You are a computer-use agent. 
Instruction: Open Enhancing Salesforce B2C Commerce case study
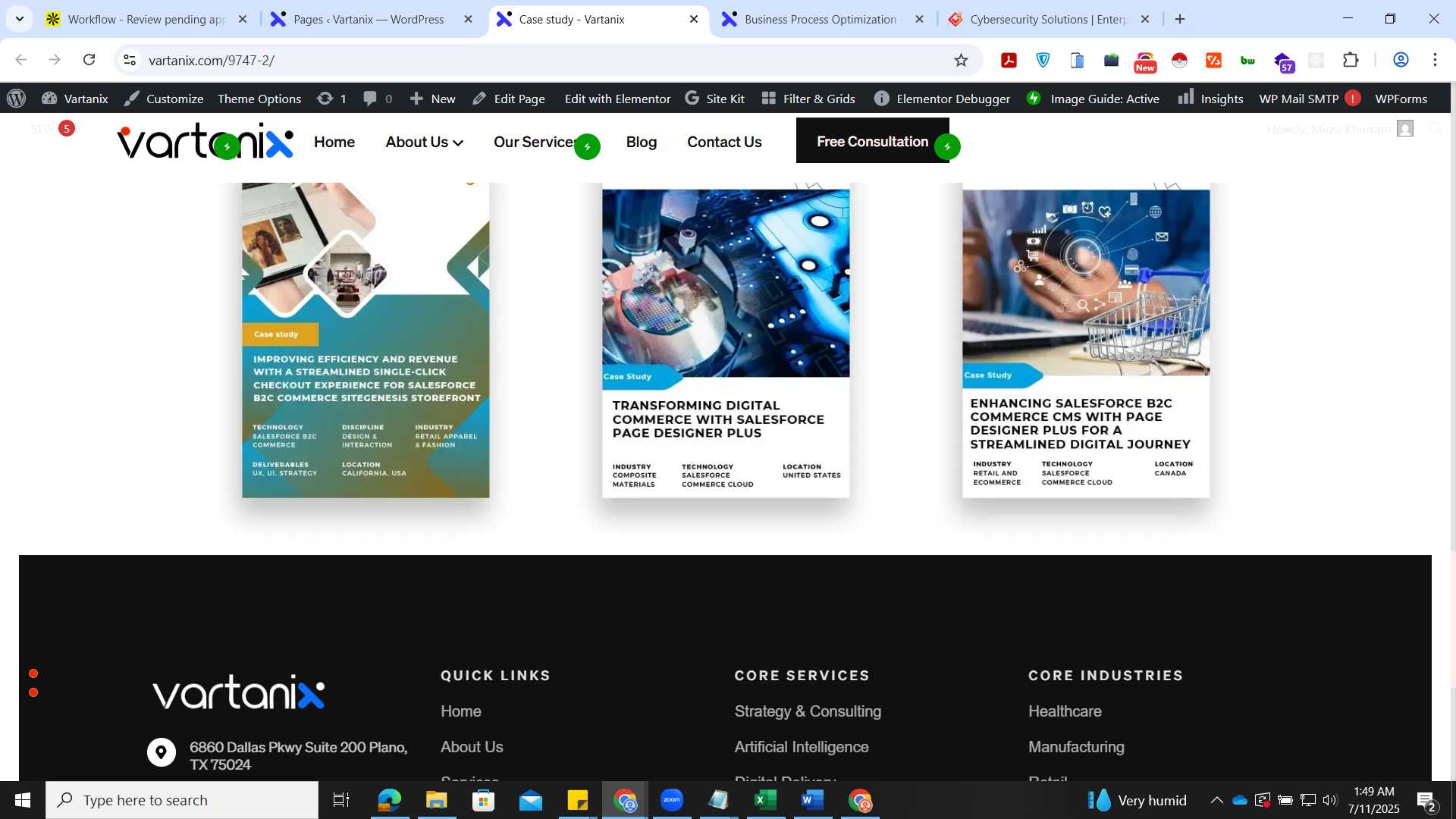tap(1086, 340)
